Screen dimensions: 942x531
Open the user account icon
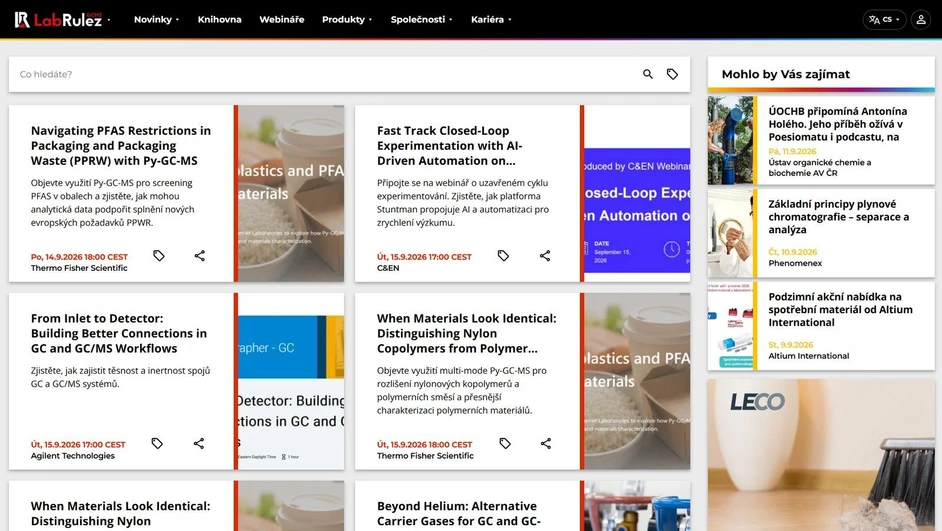[920, 19]
